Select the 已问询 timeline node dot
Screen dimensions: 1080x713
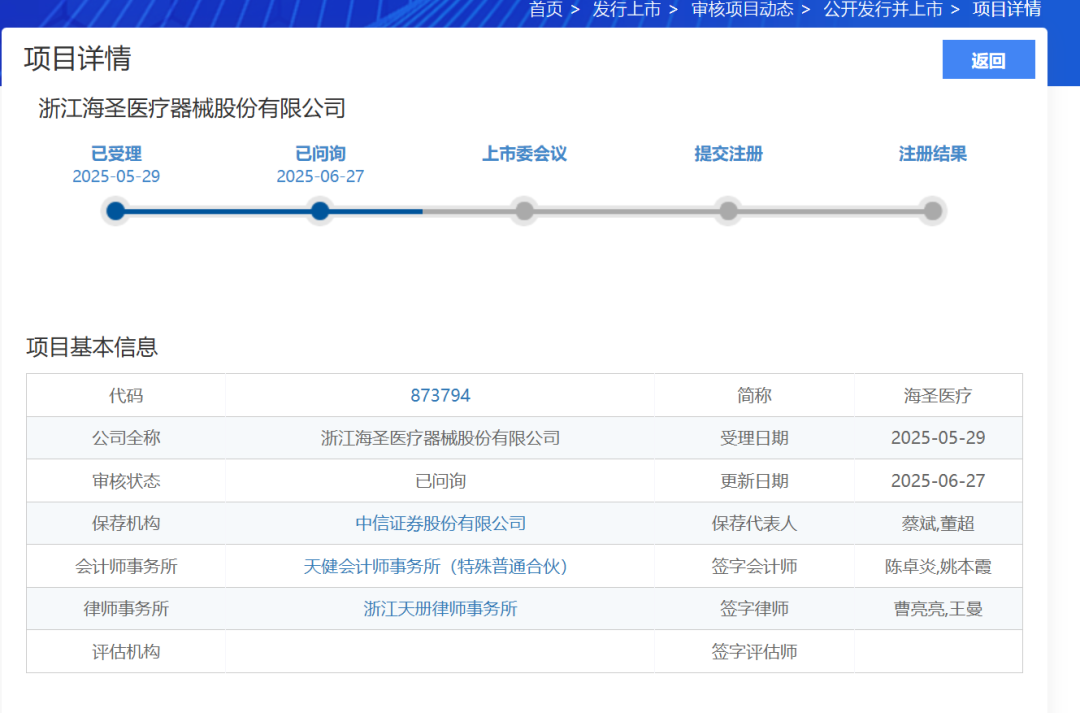tap(320, 211)
